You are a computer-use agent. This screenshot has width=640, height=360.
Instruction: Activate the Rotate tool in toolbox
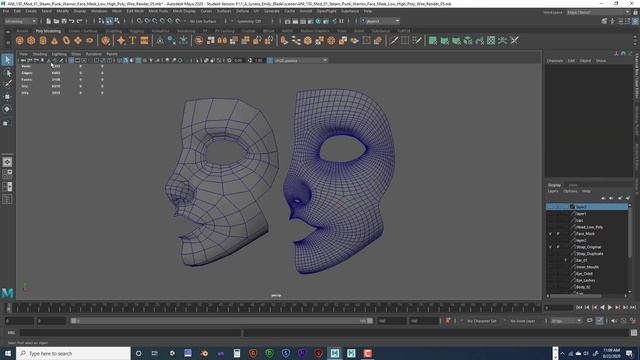point(7,109)
